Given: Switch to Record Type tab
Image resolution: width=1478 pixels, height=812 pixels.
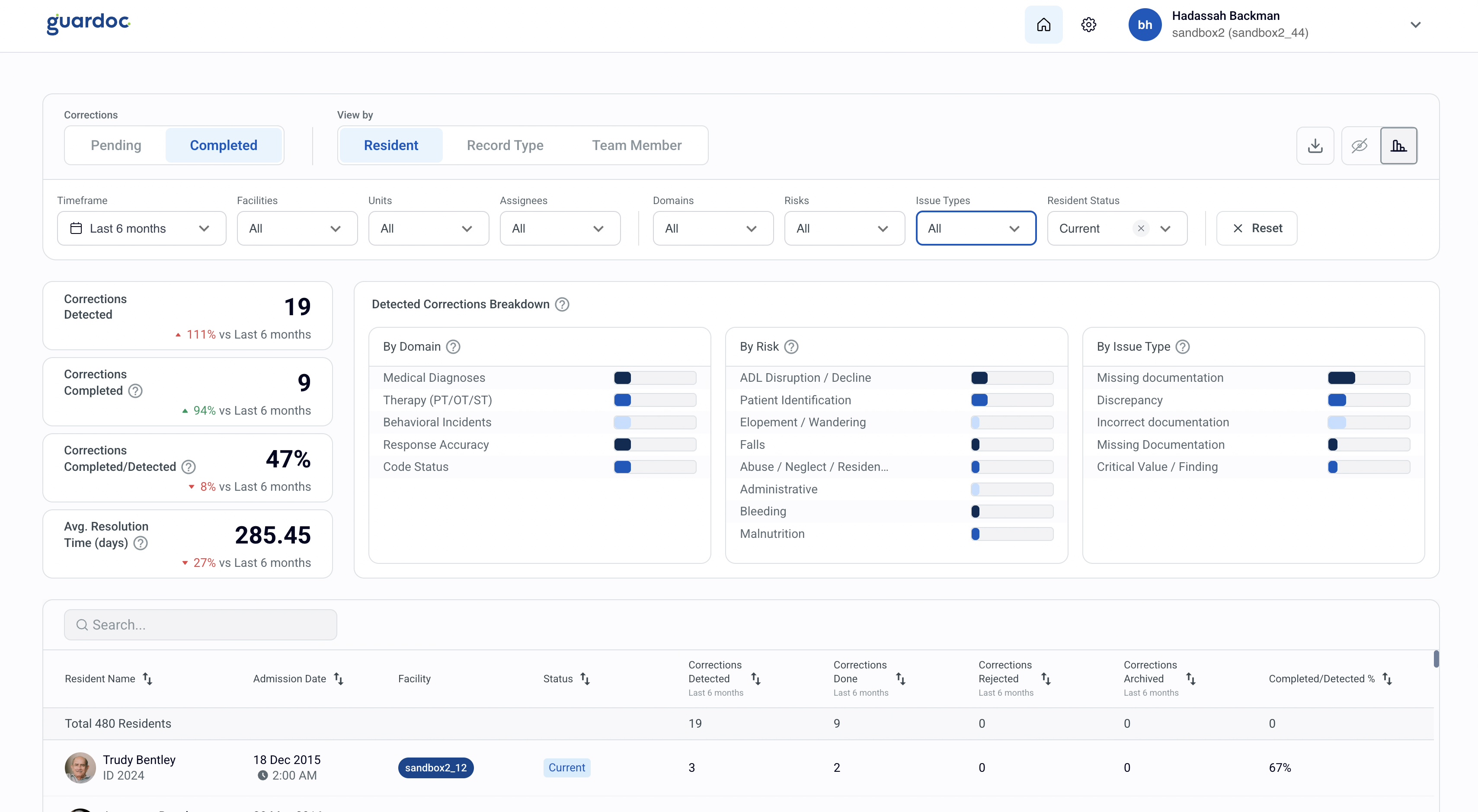Looking at the screenshot, I should (505, 145).
